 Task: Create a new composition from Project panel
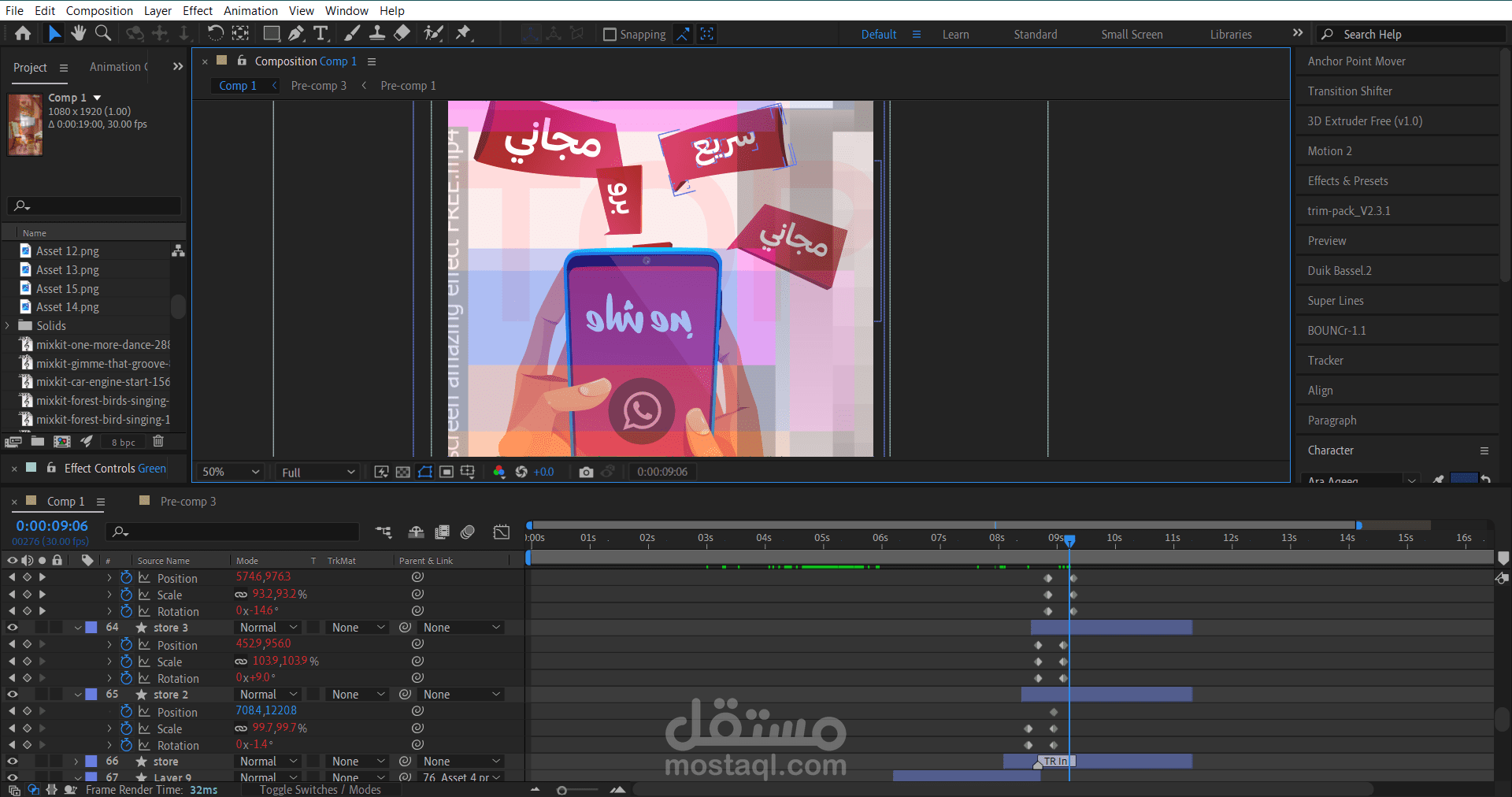[61, 442]
